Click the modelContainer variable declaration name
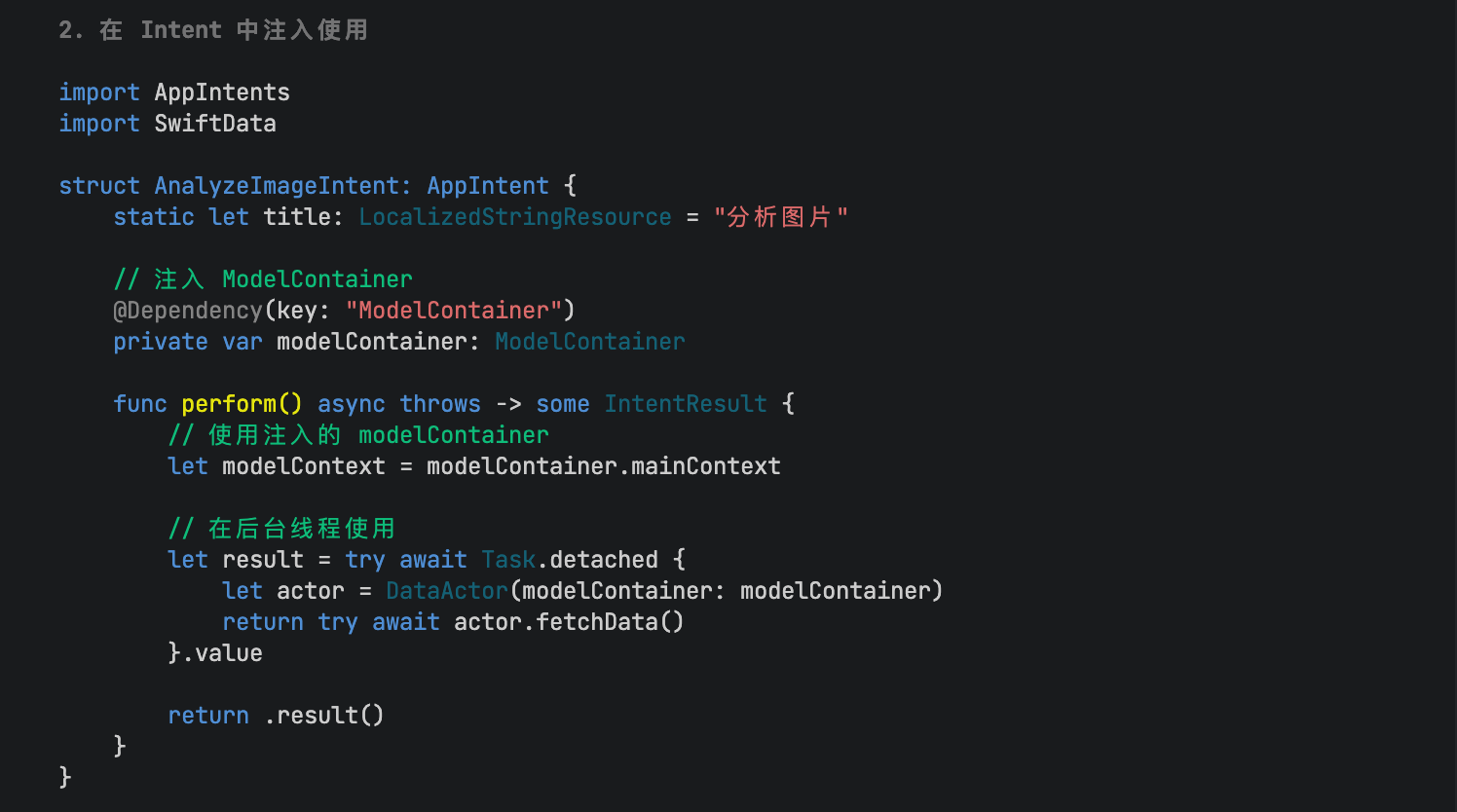The height and width of the screenshot is (812, 1457). tap(372, 342)
